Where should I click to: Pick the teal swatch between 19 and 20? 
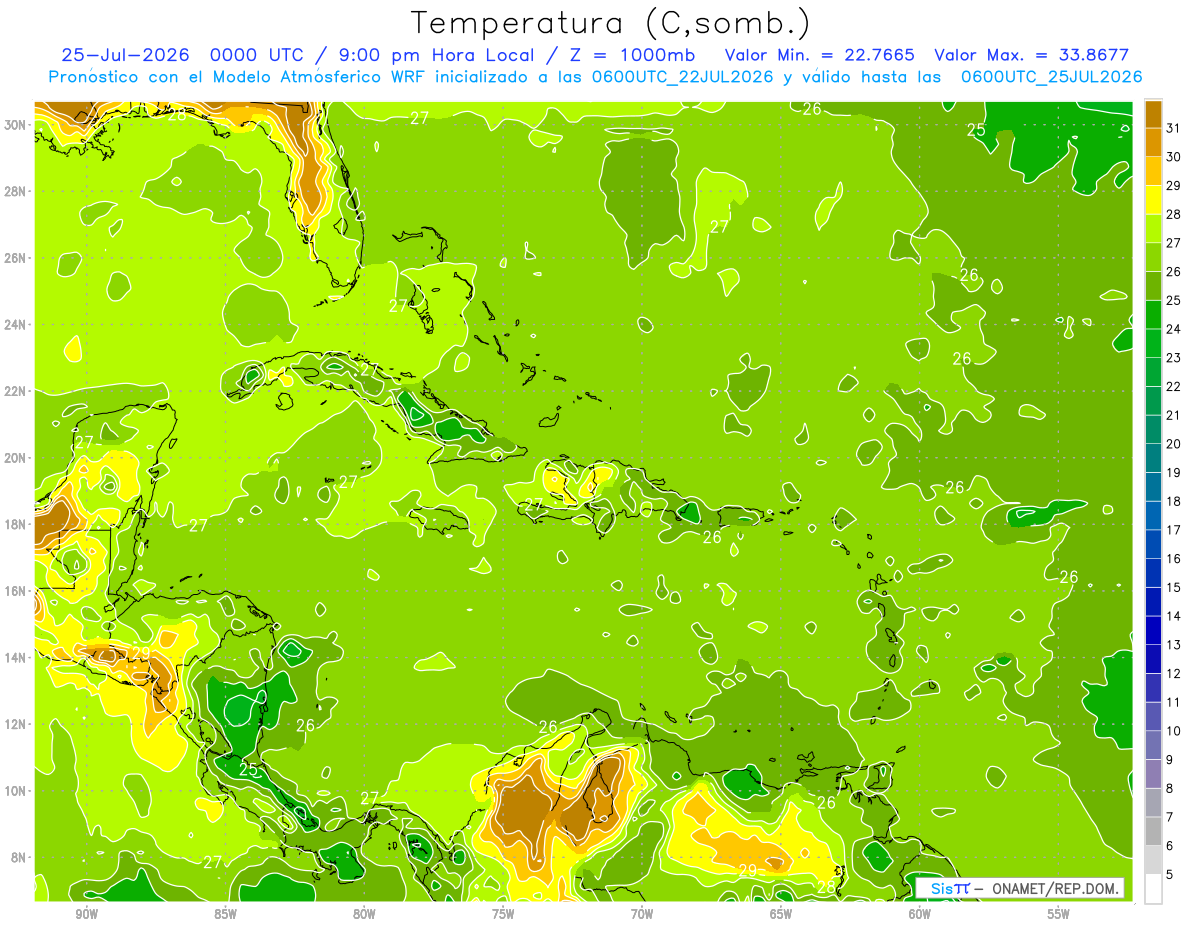click(x=1153, y=458)
